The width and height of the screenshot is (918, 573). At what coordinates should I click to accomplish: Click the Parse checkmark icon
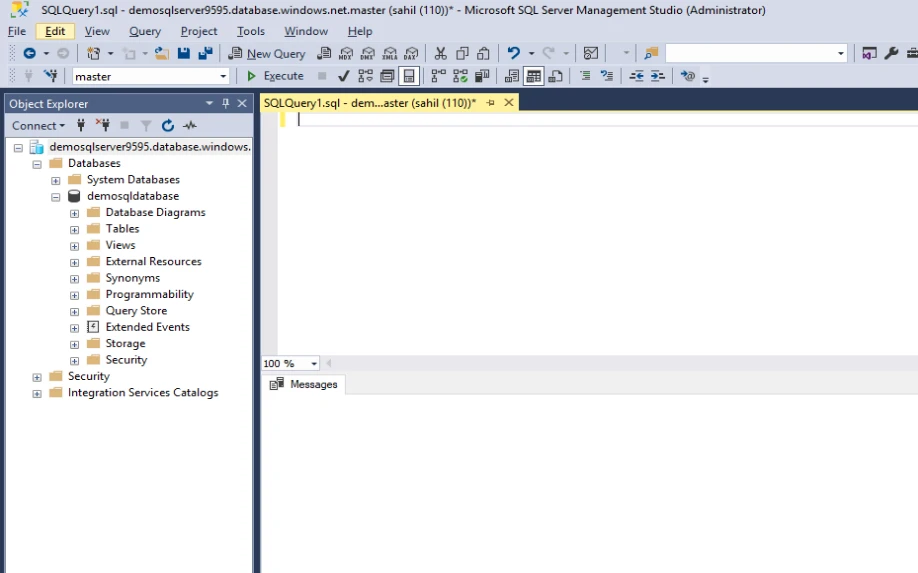click(x=344, y=76)
